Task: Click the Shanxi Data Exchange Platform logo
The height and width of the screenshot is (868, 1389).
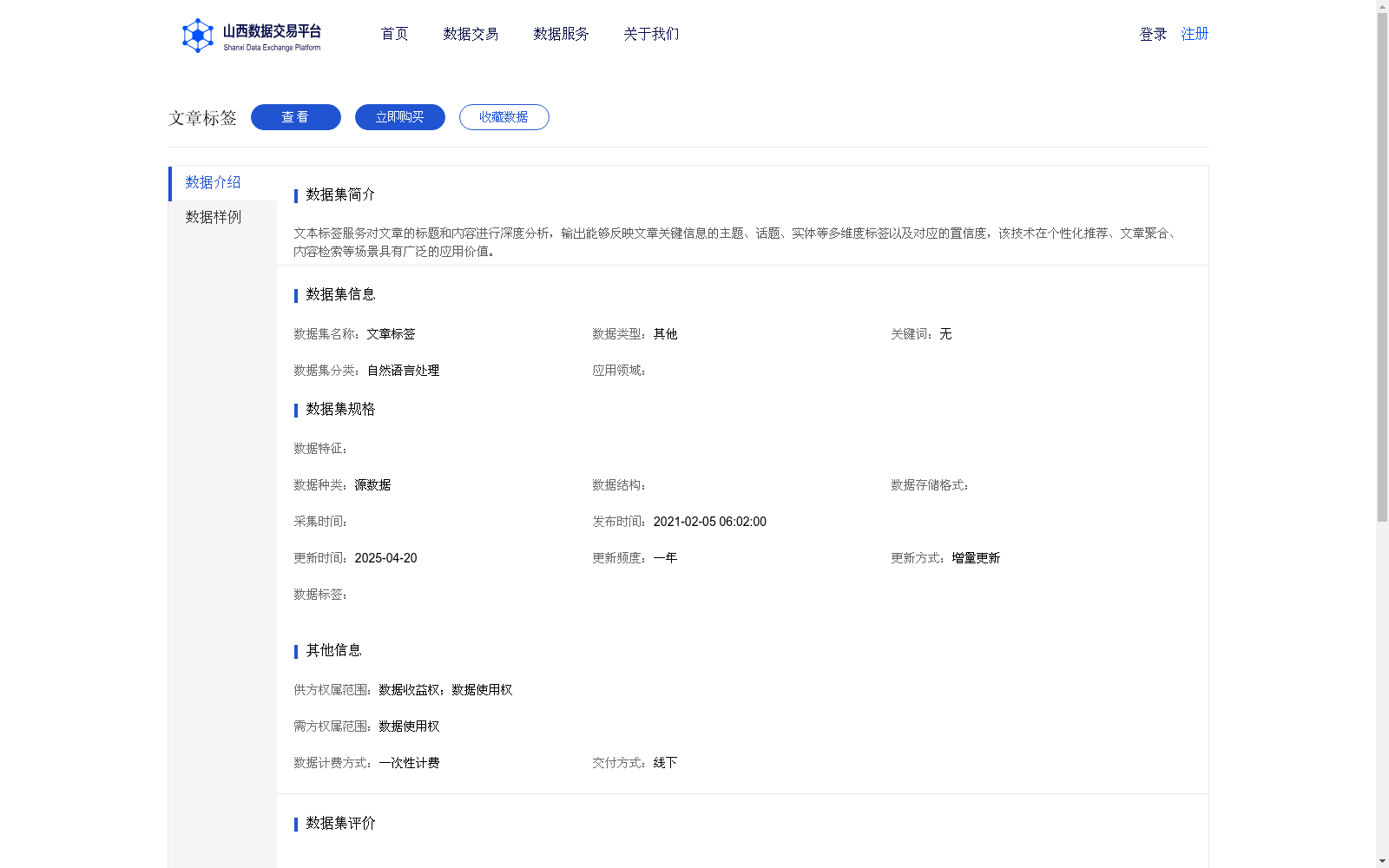Action: click(x=251, y=36)
